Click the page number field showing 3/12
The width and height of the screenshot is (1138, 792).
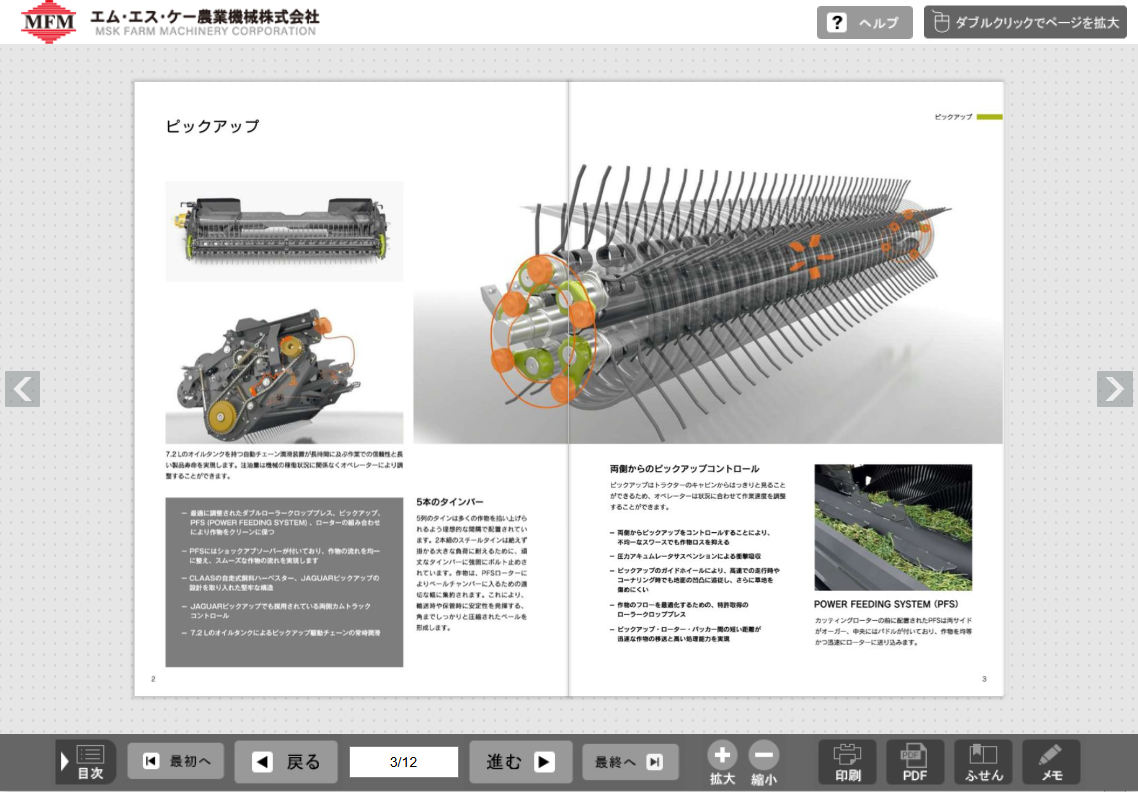click(x=404, y=762)
